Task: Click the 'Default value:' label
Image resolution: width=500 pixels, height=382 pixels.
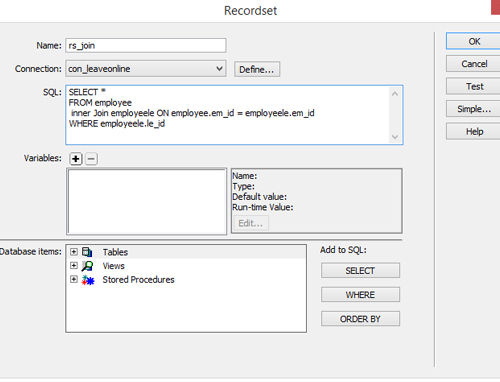Action: point(259,197)
